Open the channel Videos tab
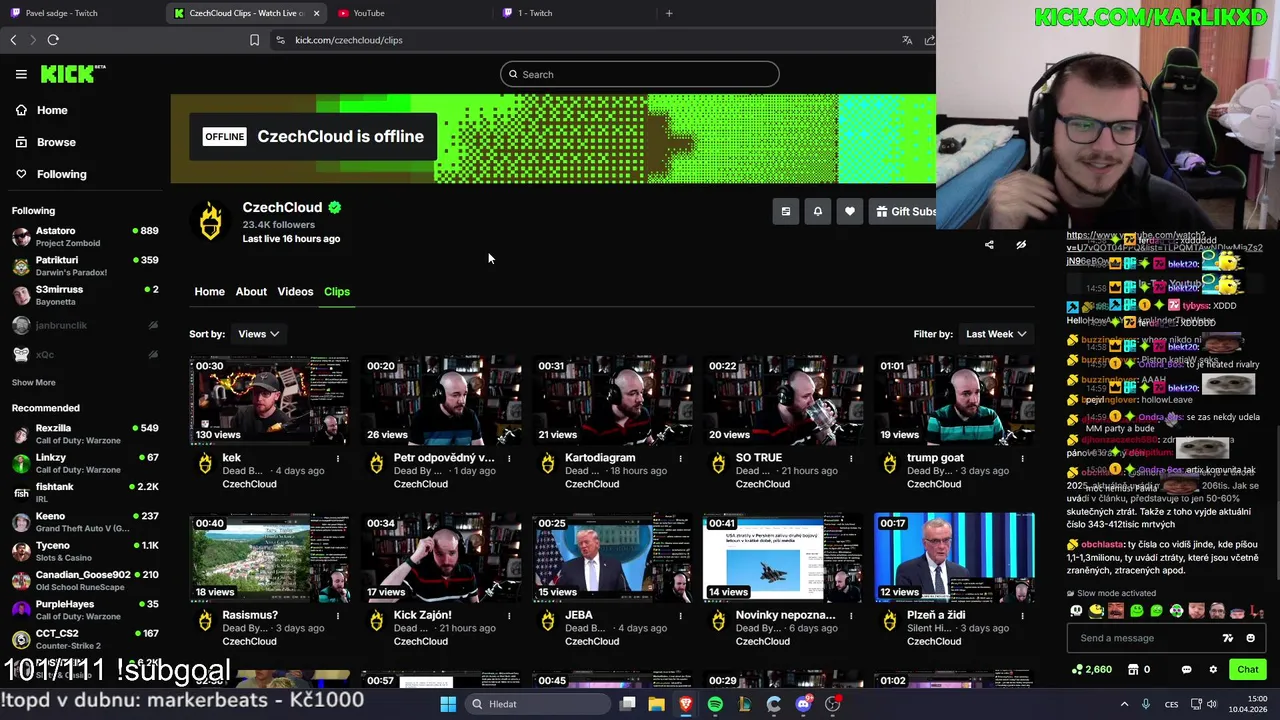 (x=295, y=291)
